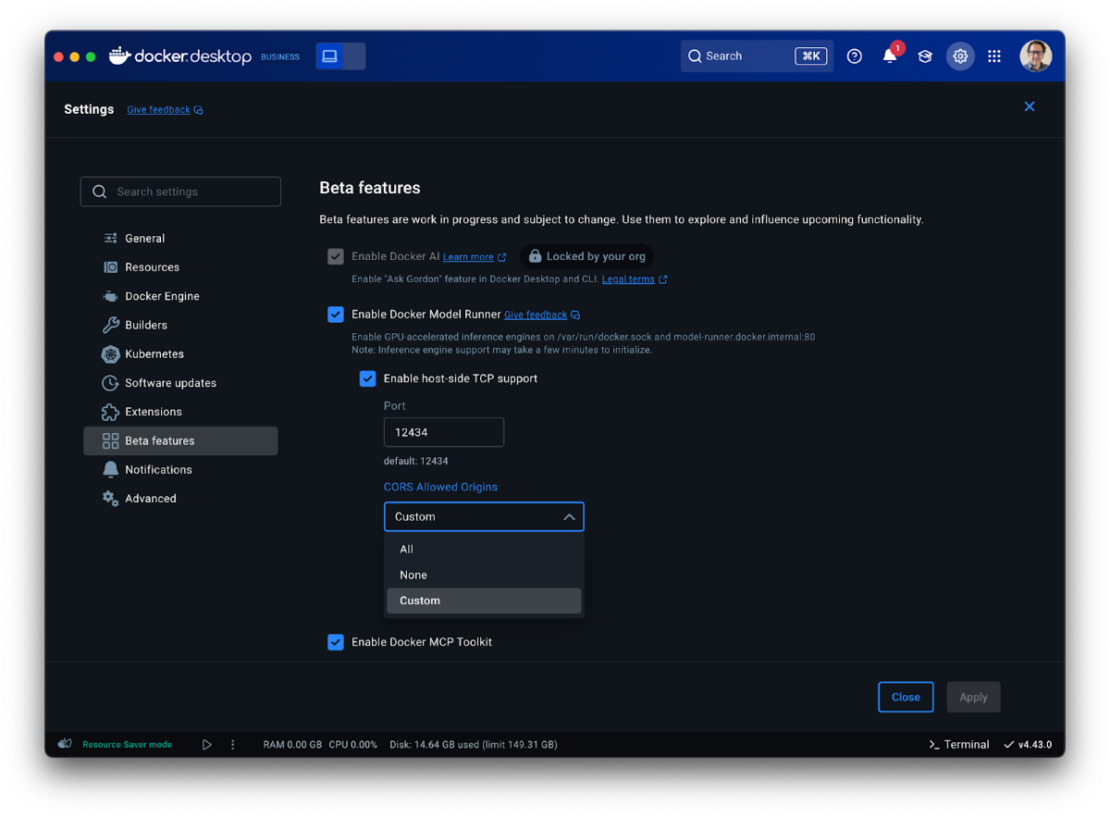Open the apps grid icon in header
Viewport: 1110px width, 817px height.
point(994,56)
